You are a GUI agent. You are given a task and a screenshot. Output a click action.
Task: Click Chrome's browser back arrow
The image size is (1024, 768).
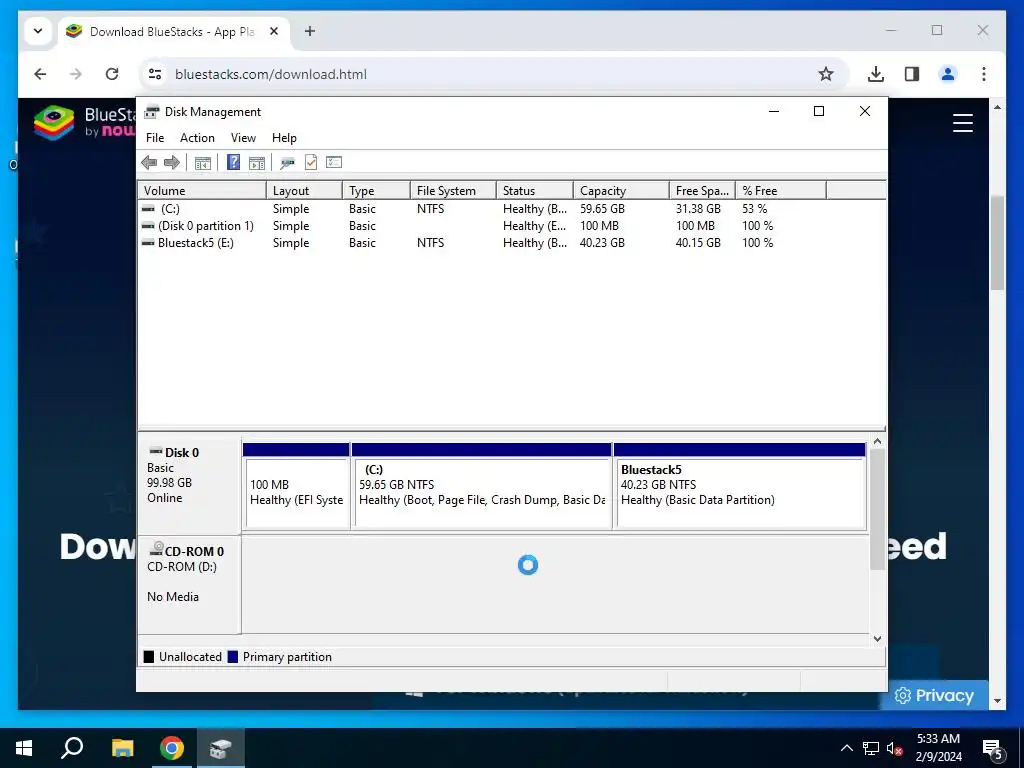(x=40, y=74)
